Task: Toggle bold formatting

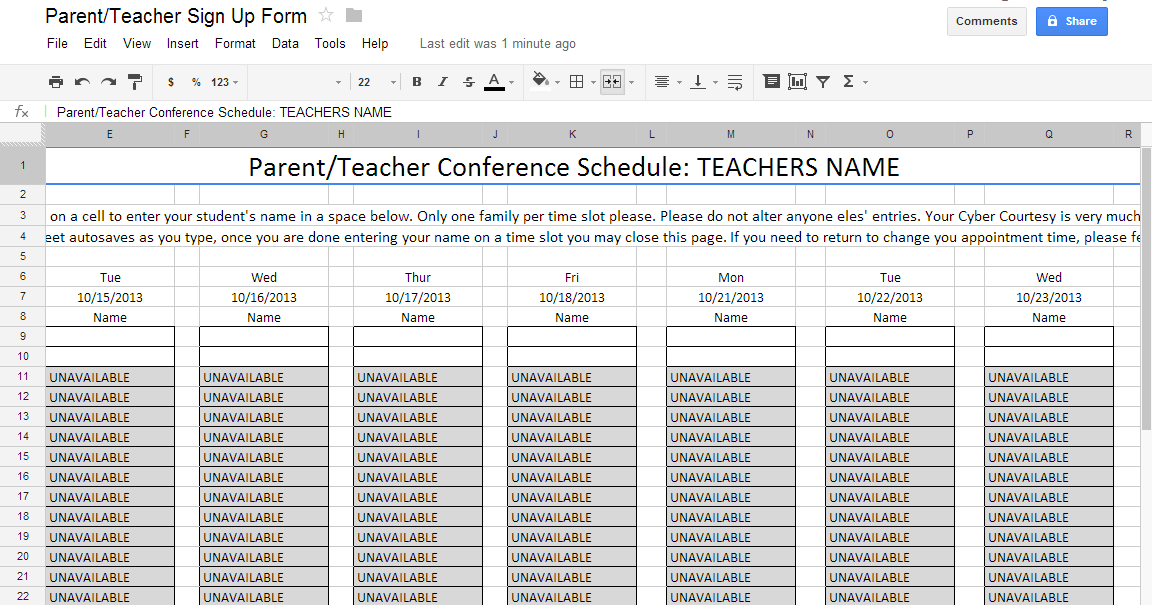Action: (416, 81)
